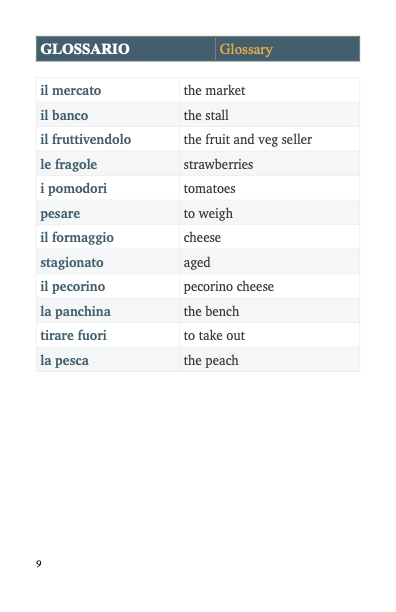Viewport: 396px width, 612px height.
Task: Click the translation the peach
Action: click(x=211, y=361)
